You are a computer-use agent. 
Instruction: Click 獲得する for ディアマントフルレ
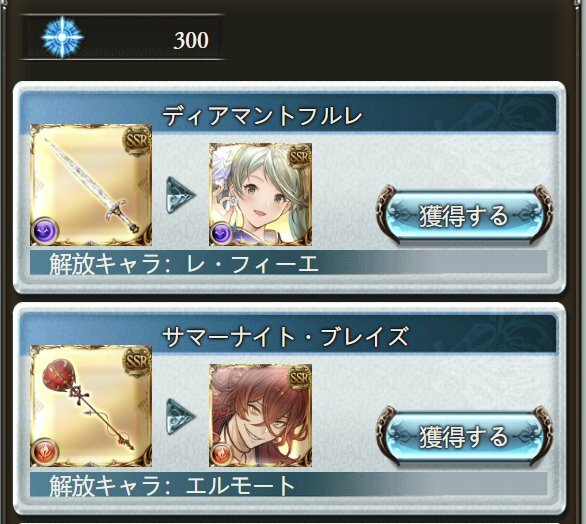(464, 216)
